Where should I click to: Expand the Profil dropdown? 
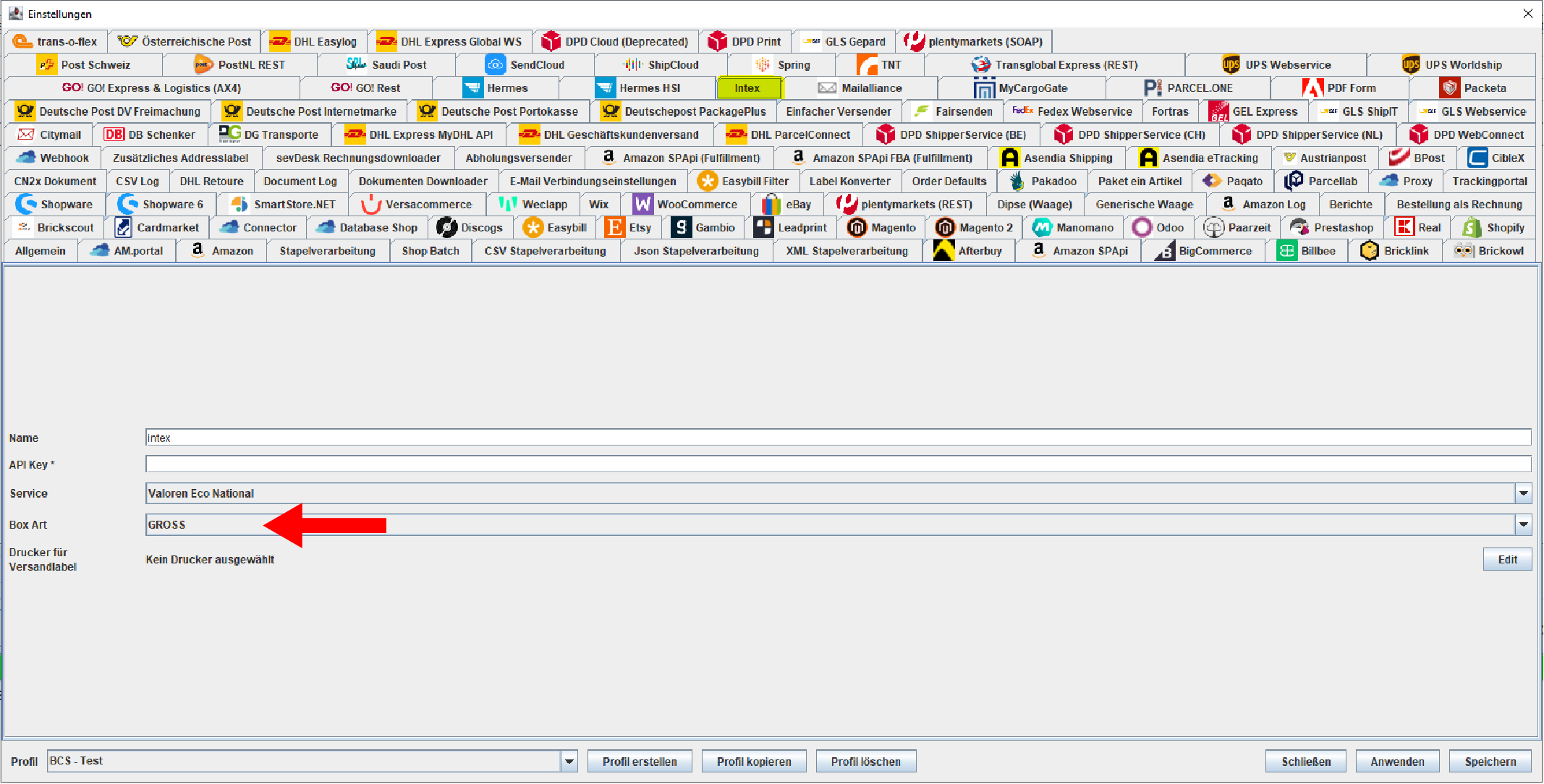[x=569, y=762]
